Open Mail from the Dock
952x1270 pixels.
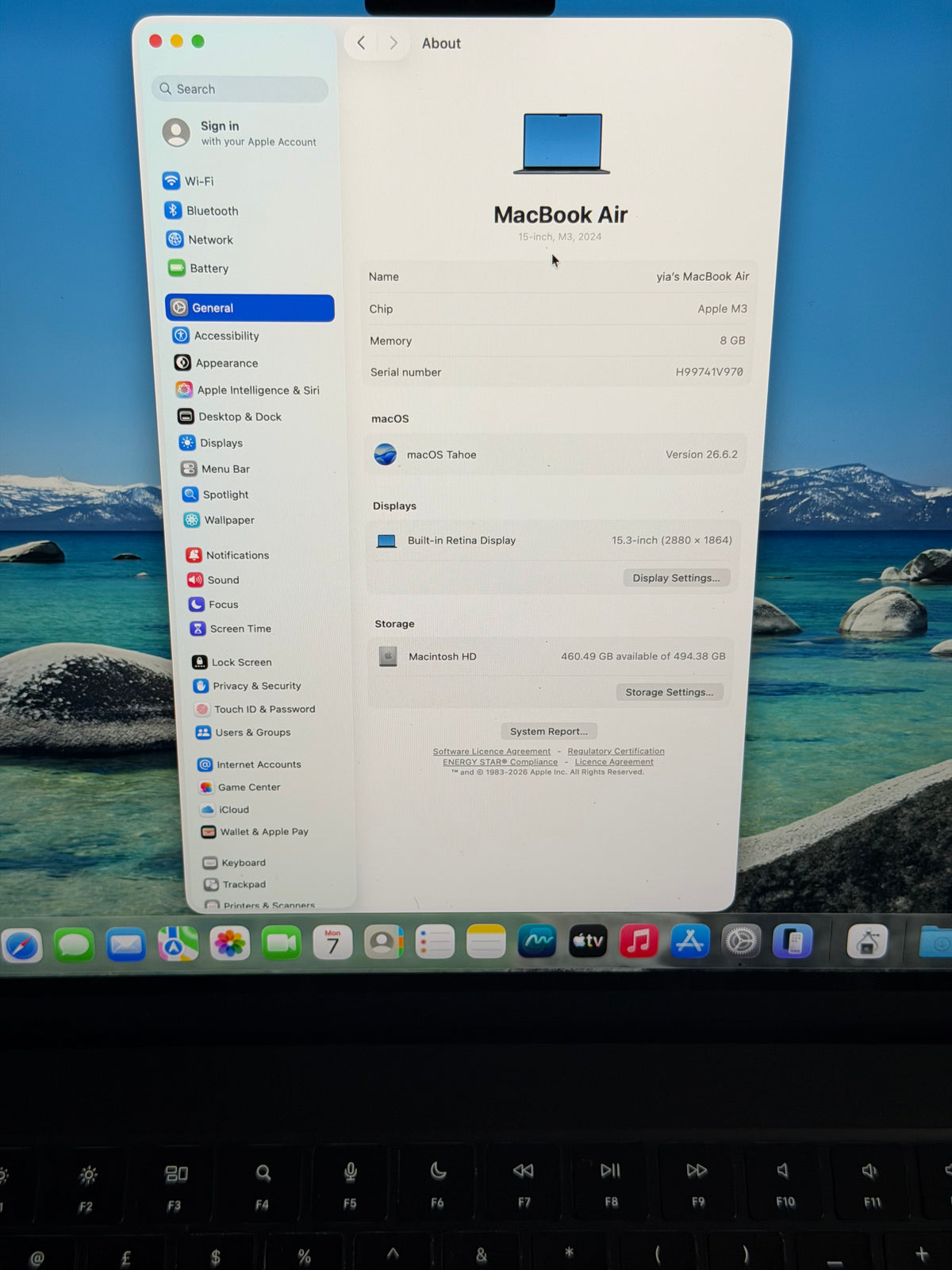tap(126, 945)
